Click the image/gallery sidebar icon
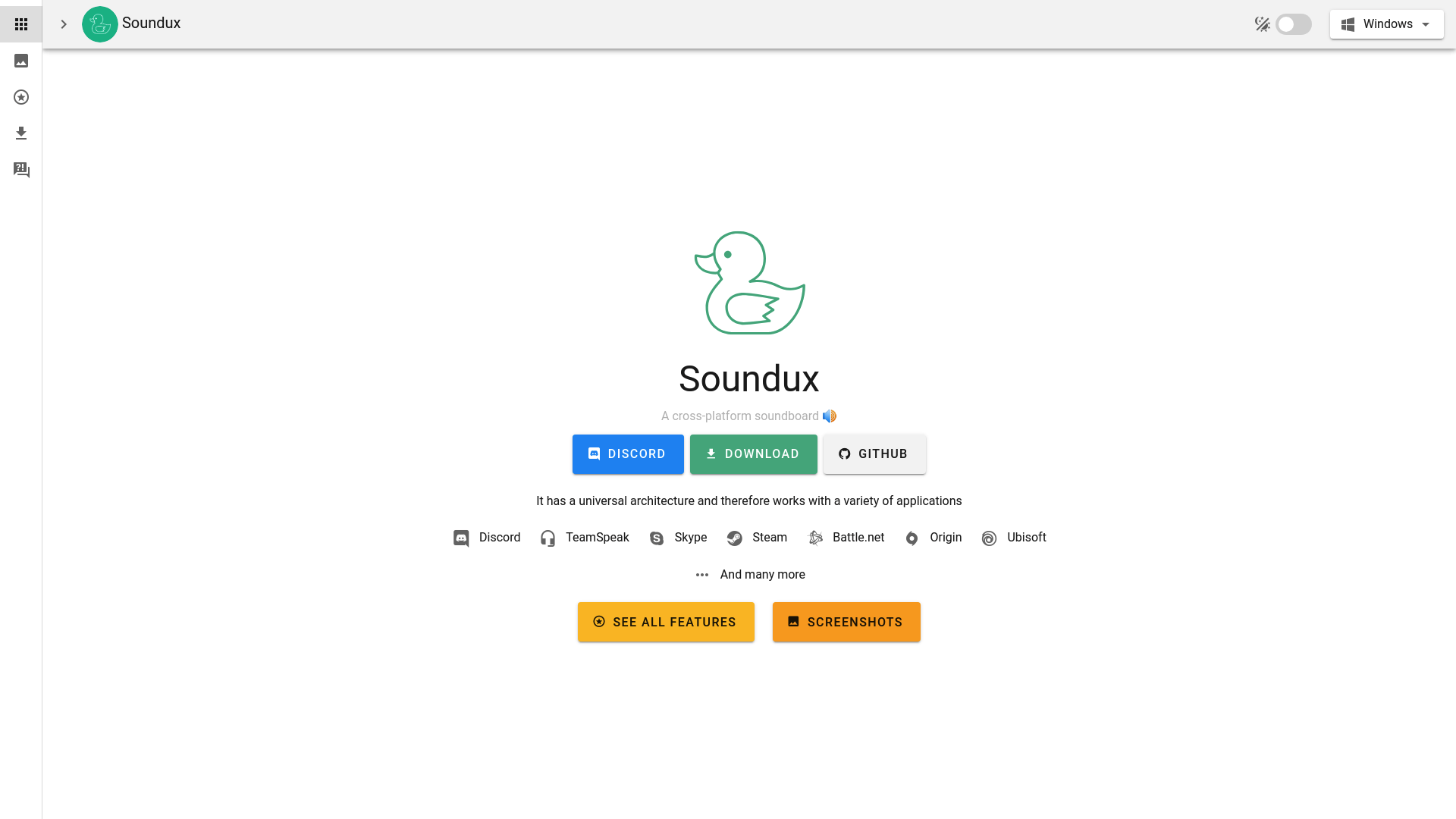 click(x=21, y=60)
